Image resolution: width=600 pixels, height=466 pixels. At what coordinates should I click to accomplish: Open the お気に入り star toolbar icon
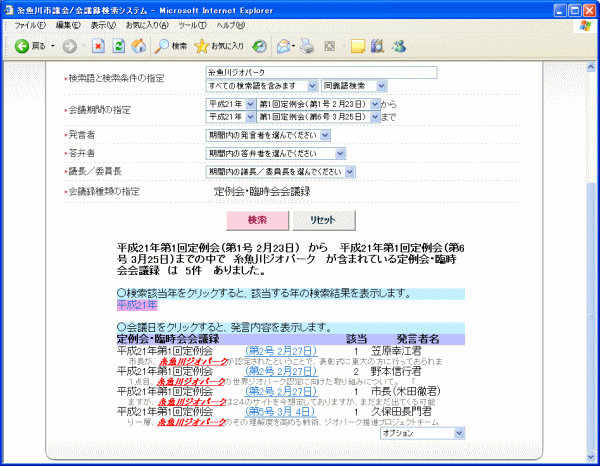click(201, 46)
